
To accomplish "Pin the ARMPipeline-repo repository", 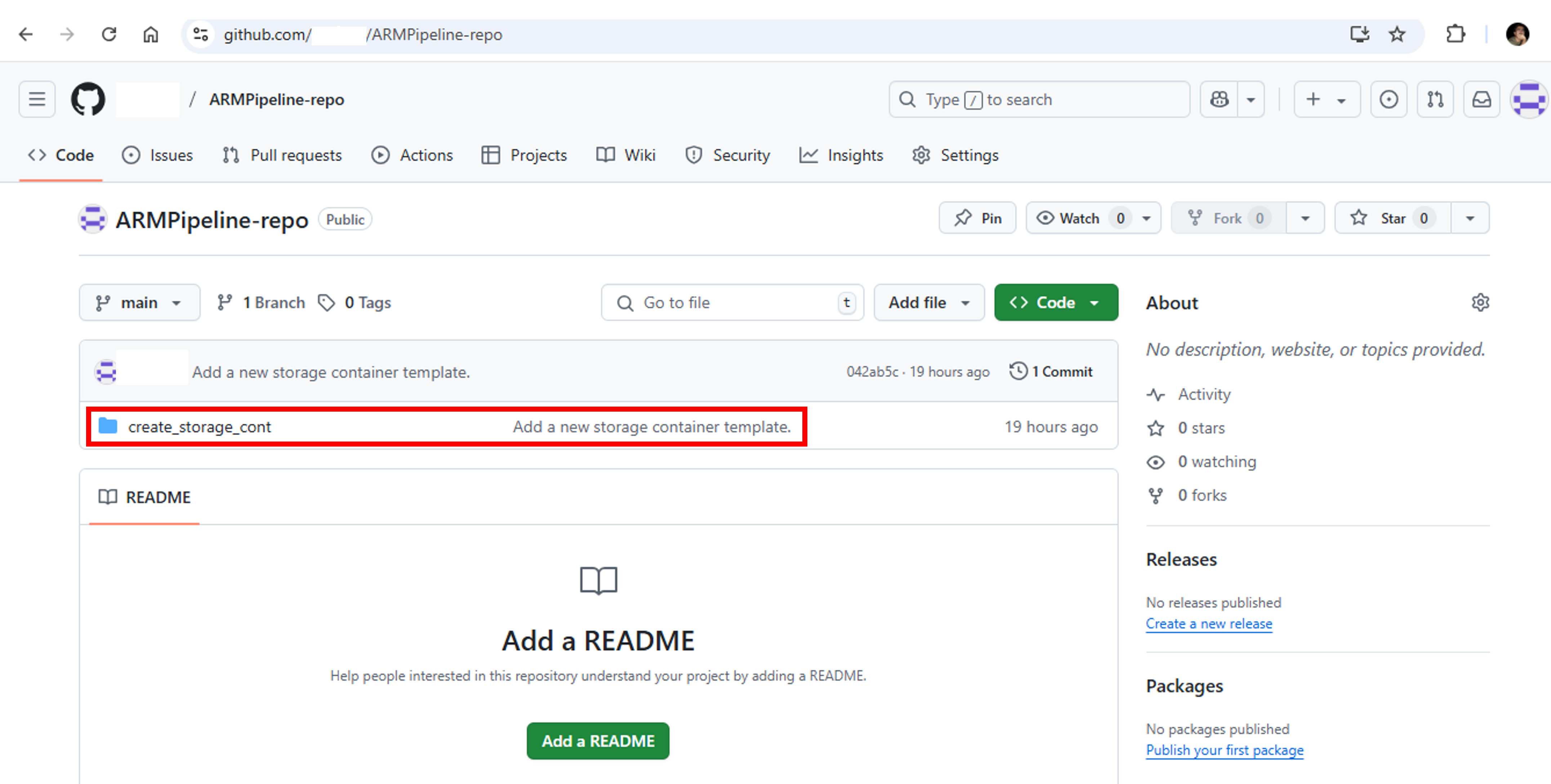I will pos(977,218).
